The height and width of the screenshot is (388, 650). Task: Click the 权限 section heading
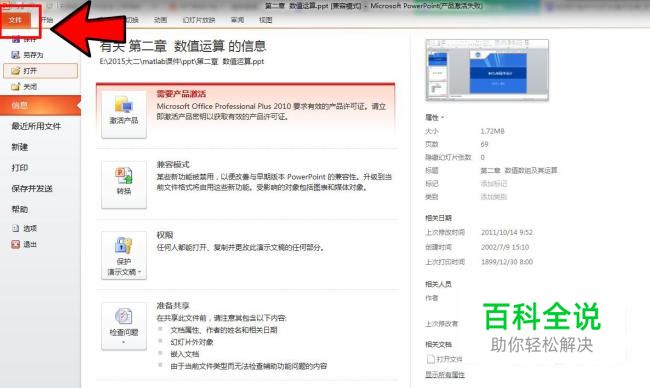tap(165, 235)
